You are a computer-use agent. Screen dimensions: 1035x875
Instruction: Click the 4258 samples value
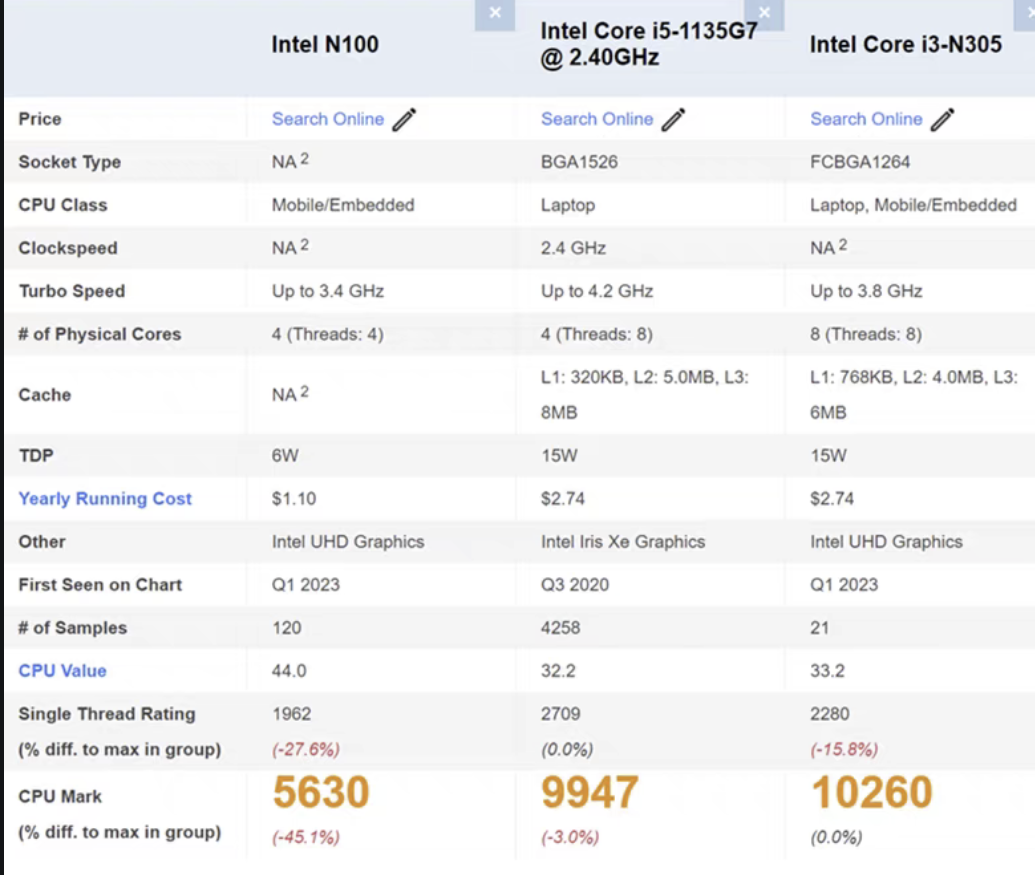click(x=560, y=628)
